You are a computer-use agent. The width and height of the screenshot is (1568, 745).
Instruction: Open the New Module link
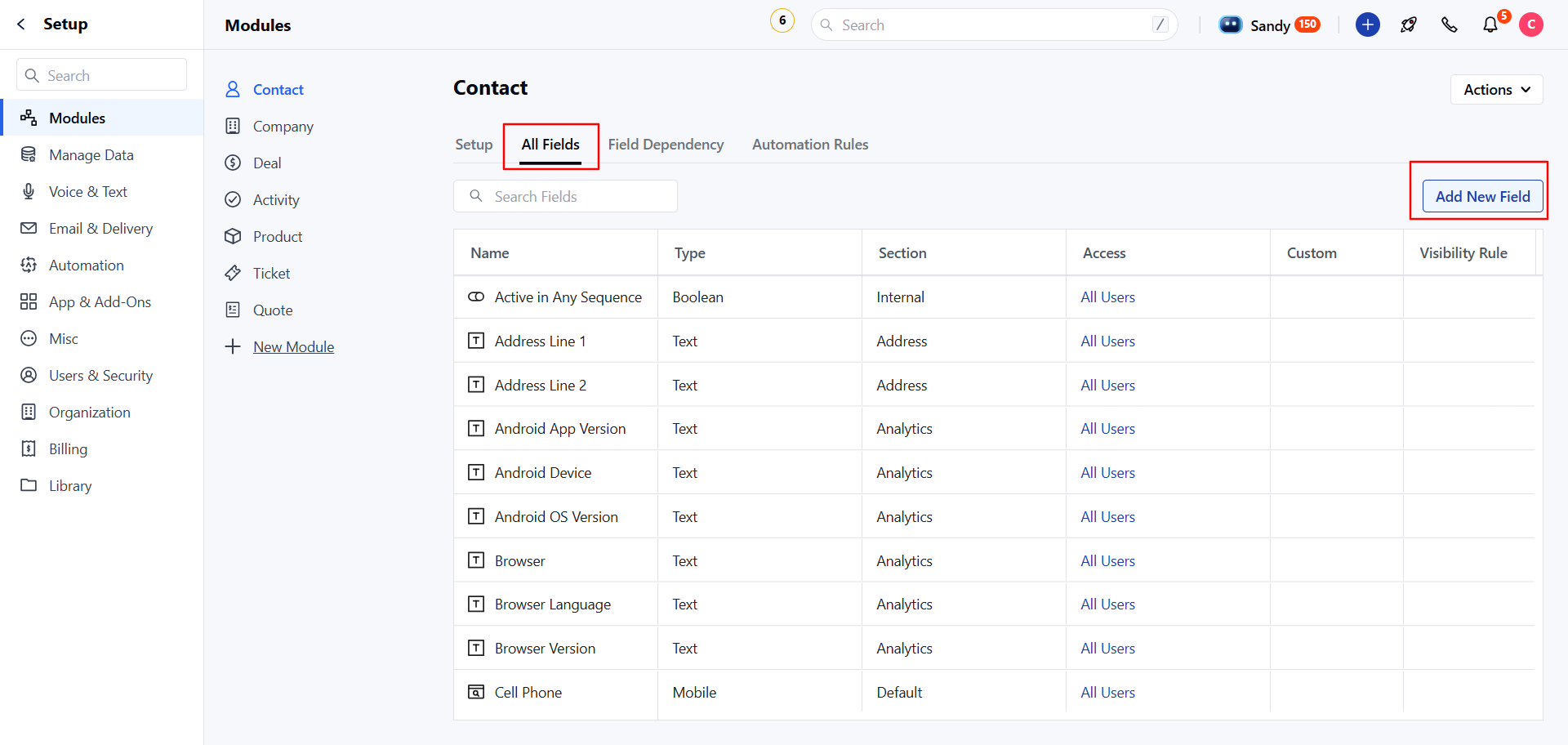pos(293,346)
